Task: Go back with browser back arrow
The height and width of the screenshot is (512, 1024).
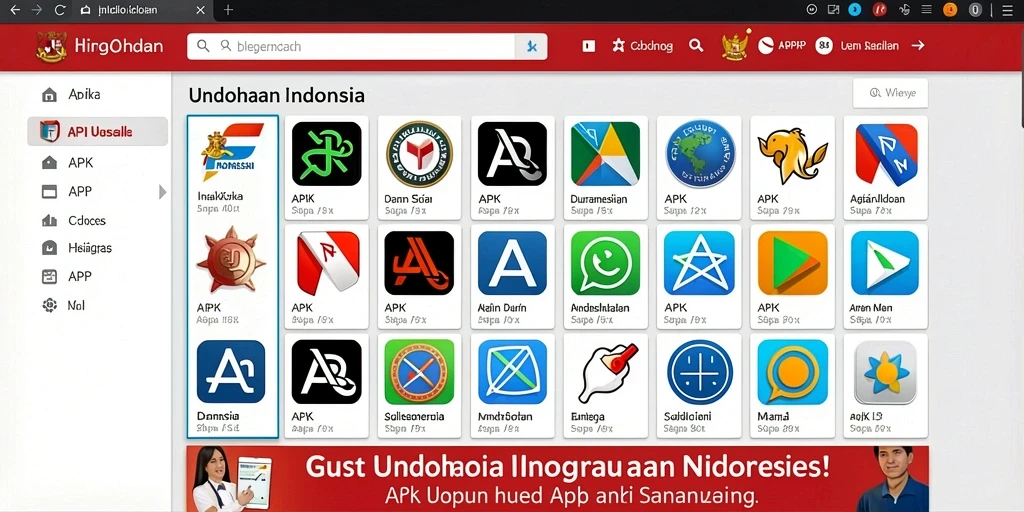Action: (x=14, y=10)
